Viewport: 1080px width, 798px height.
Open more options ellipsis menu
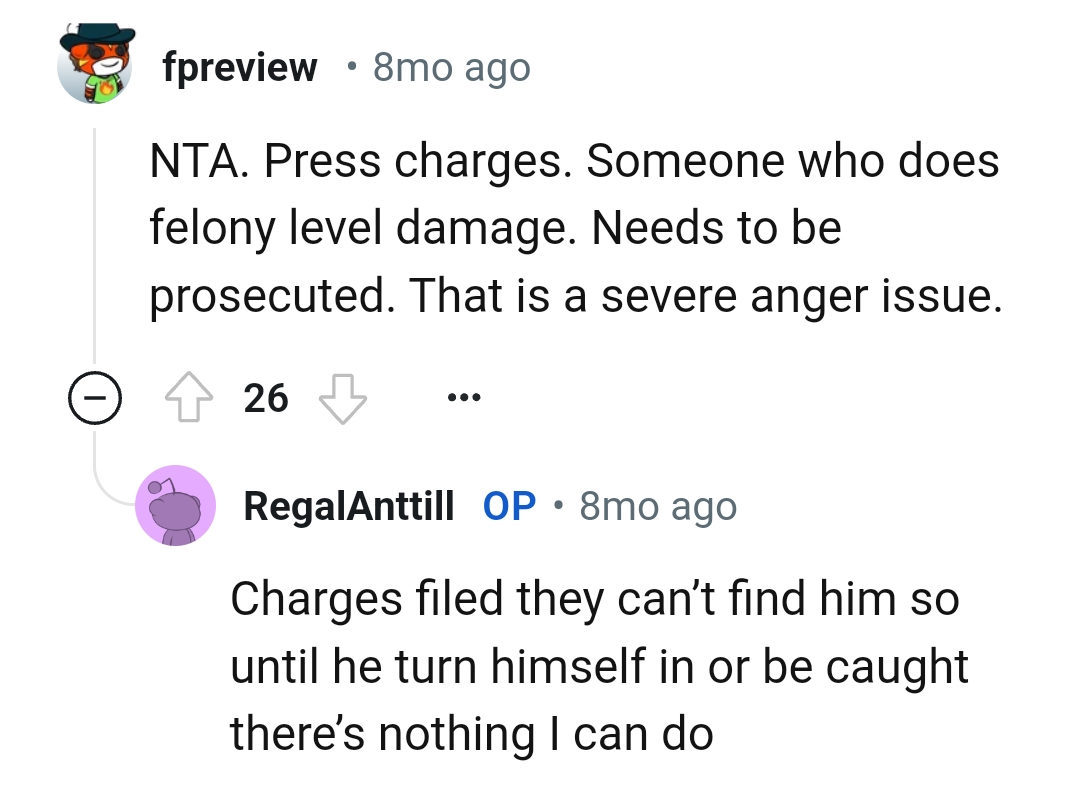[464, 399]
